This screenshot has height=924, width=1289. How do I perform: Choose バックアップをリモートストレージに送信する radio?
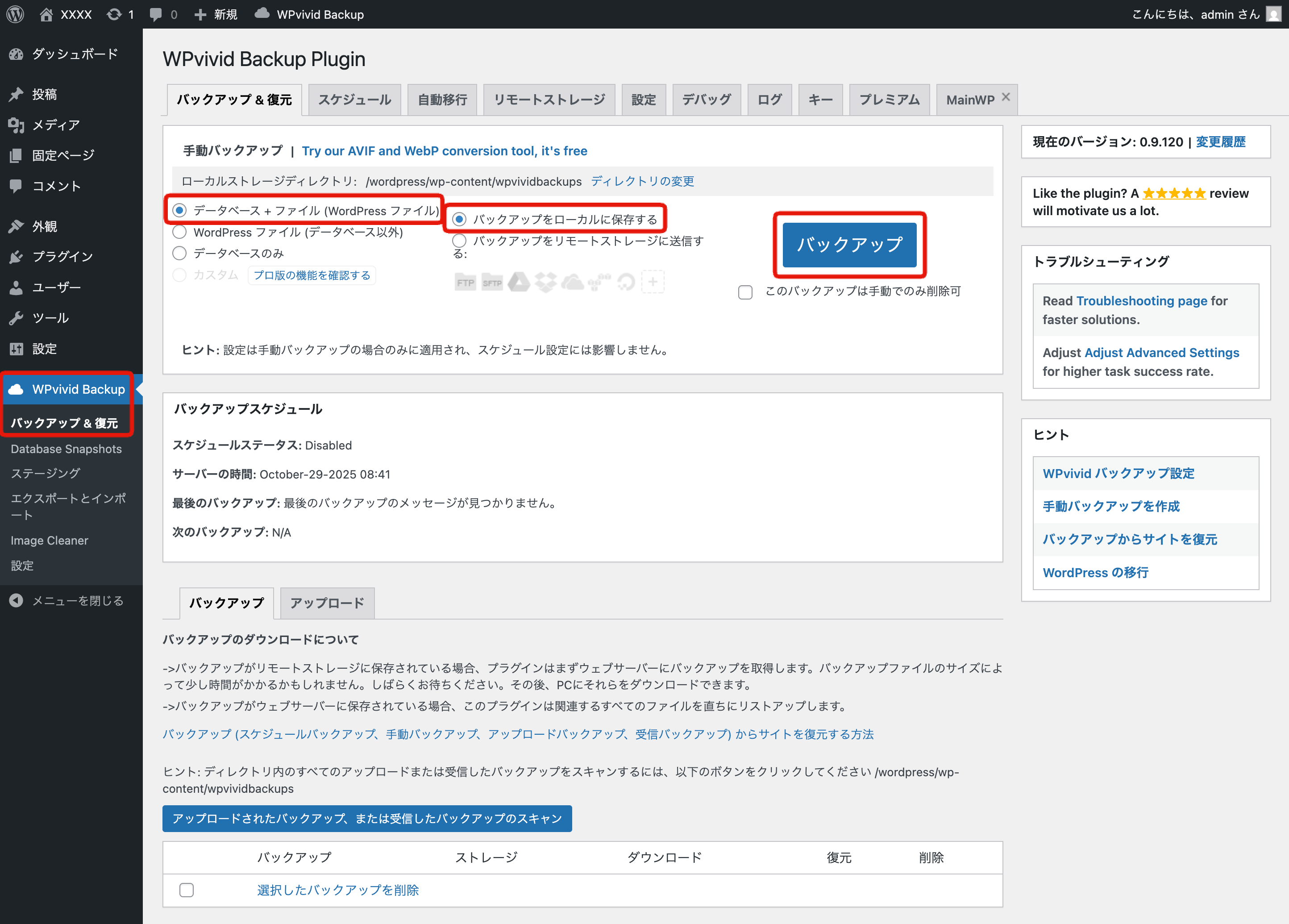(459, 241)
